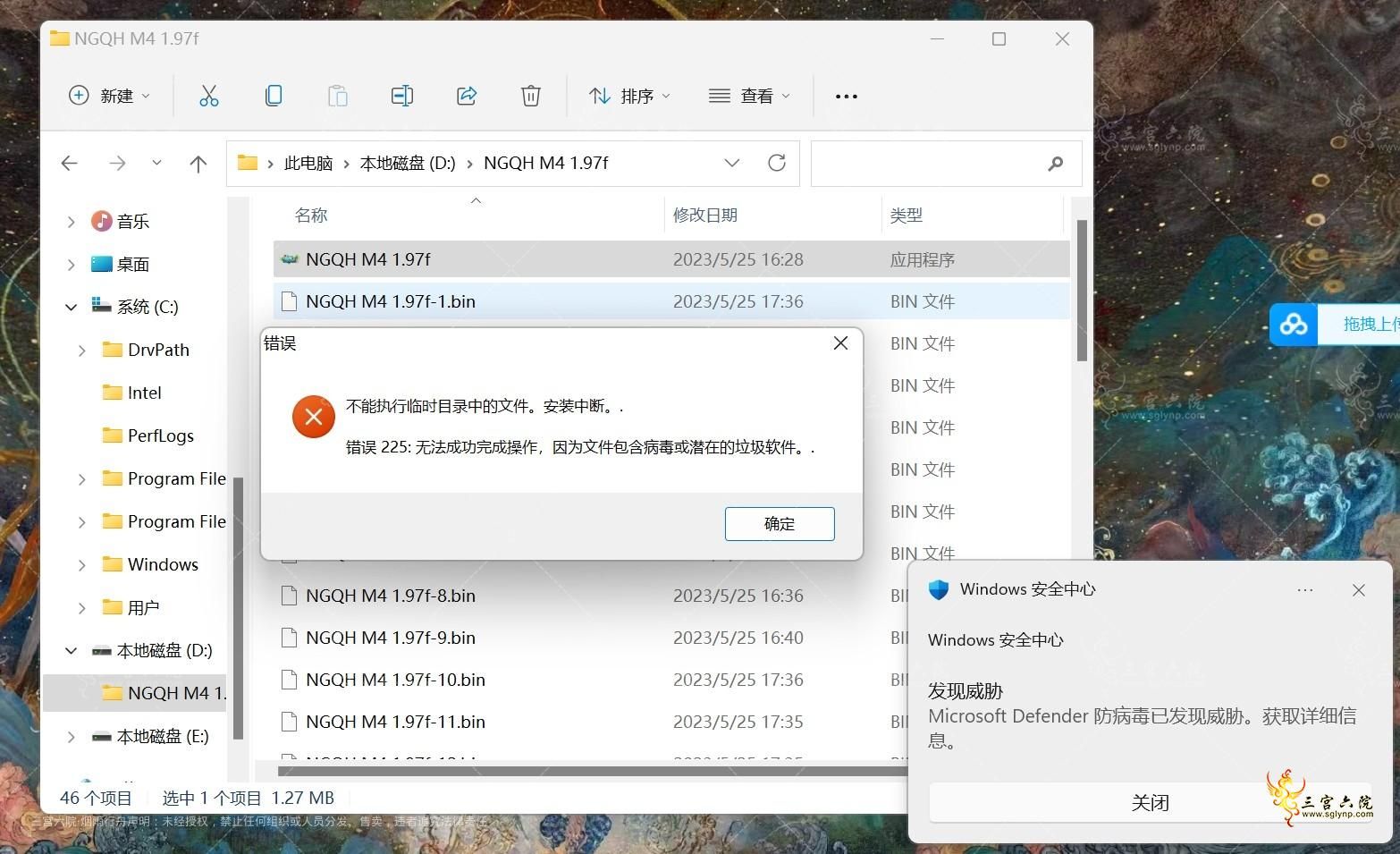Click the Paste clipboard icon

point(337,96)
